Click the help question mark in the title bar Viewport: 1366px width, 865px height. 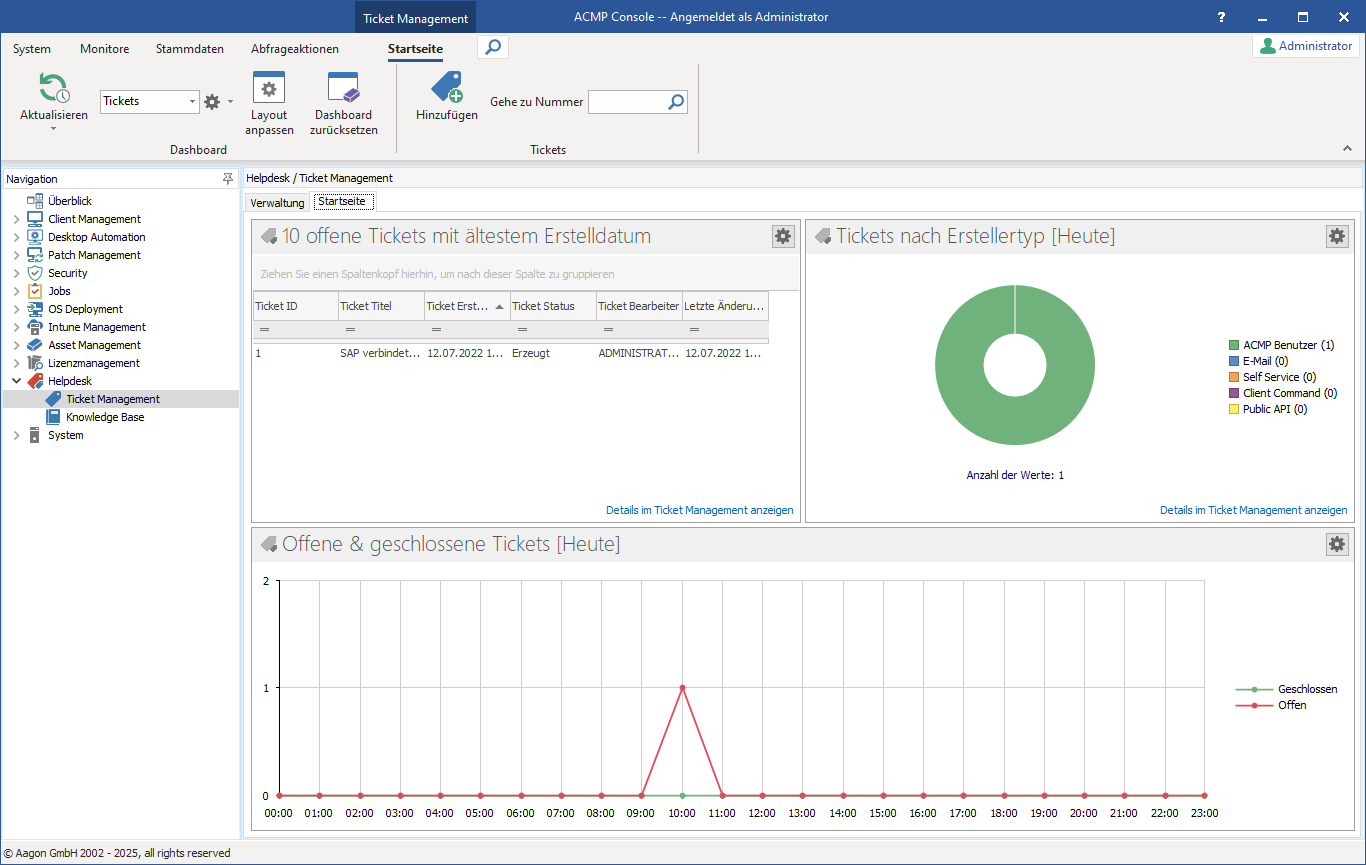[x=1220, y=16]
